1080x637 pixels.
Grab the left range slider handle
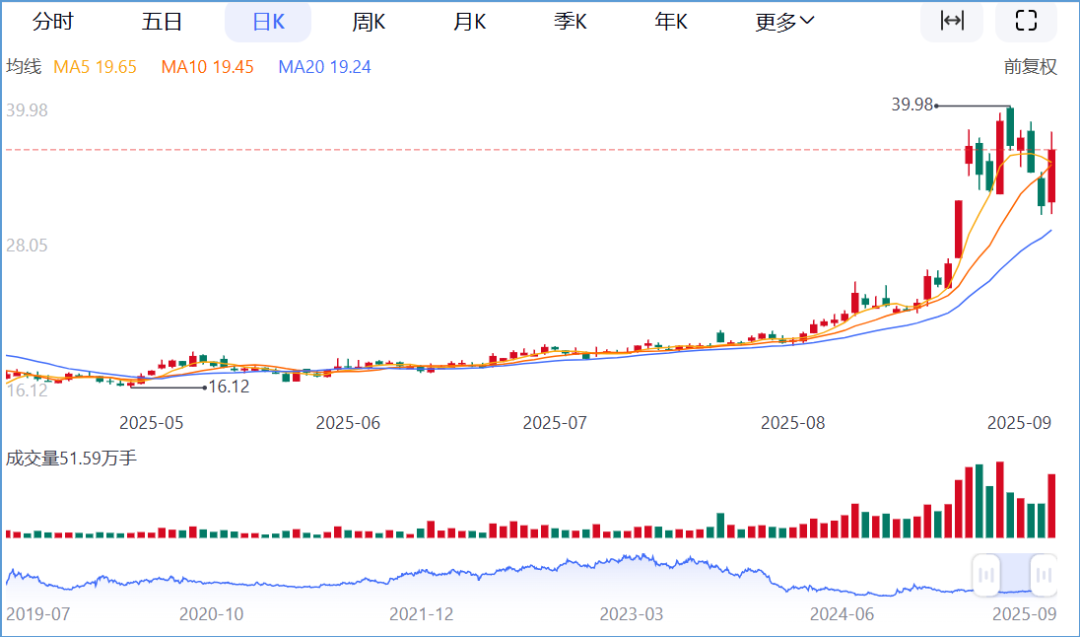point(986,574)
